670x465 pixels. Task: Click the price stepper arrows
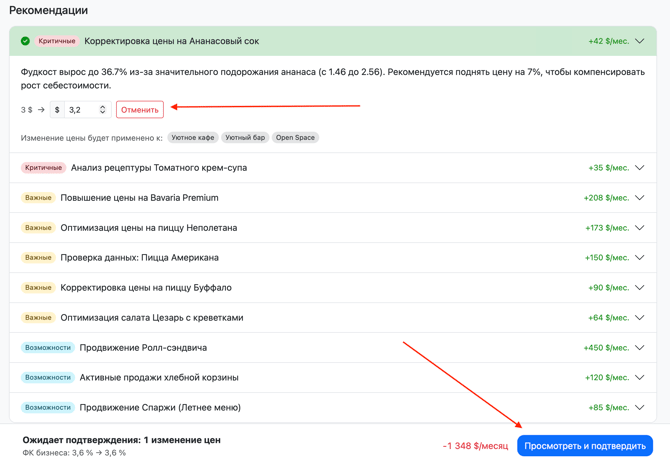click(x=102, y=110)
